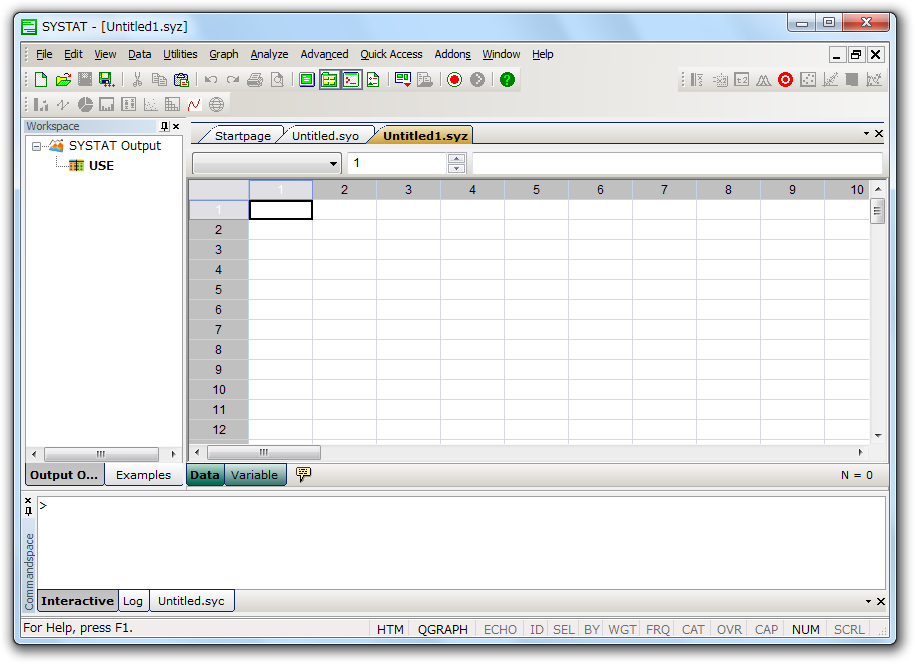Image resolution: width=915 pixels, height=664 pixels.
Task: Click the red Record button icon
Action: pyautogui.click(x=455, y=79)
